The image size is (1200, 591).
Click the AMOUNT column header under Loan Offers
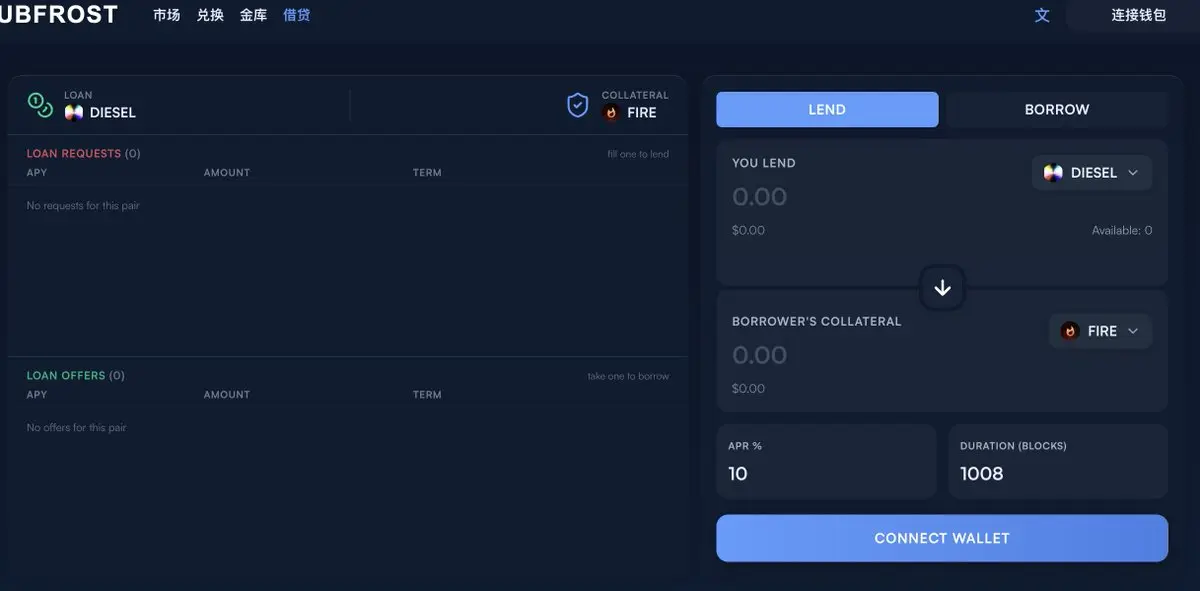227,395
